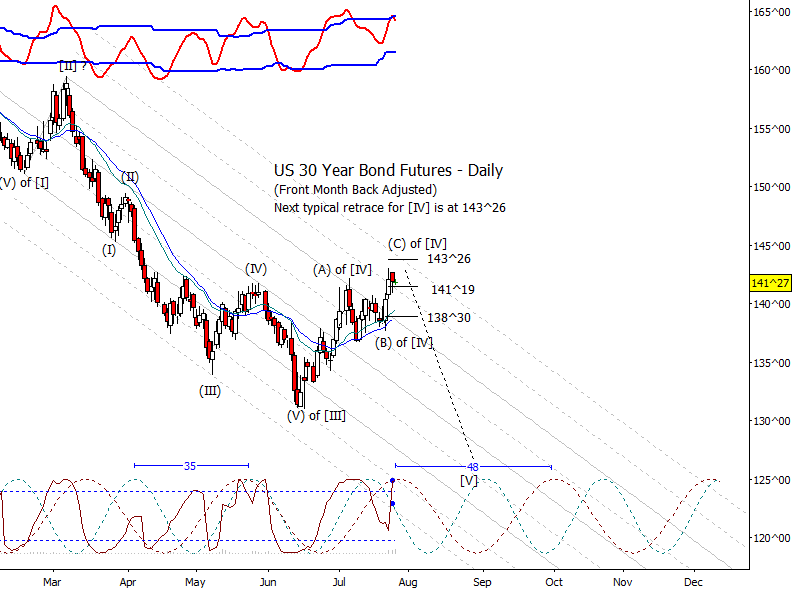The image size is (801, 601).
Task: Click the 125^00 price axis label
Action: (772, 480)
